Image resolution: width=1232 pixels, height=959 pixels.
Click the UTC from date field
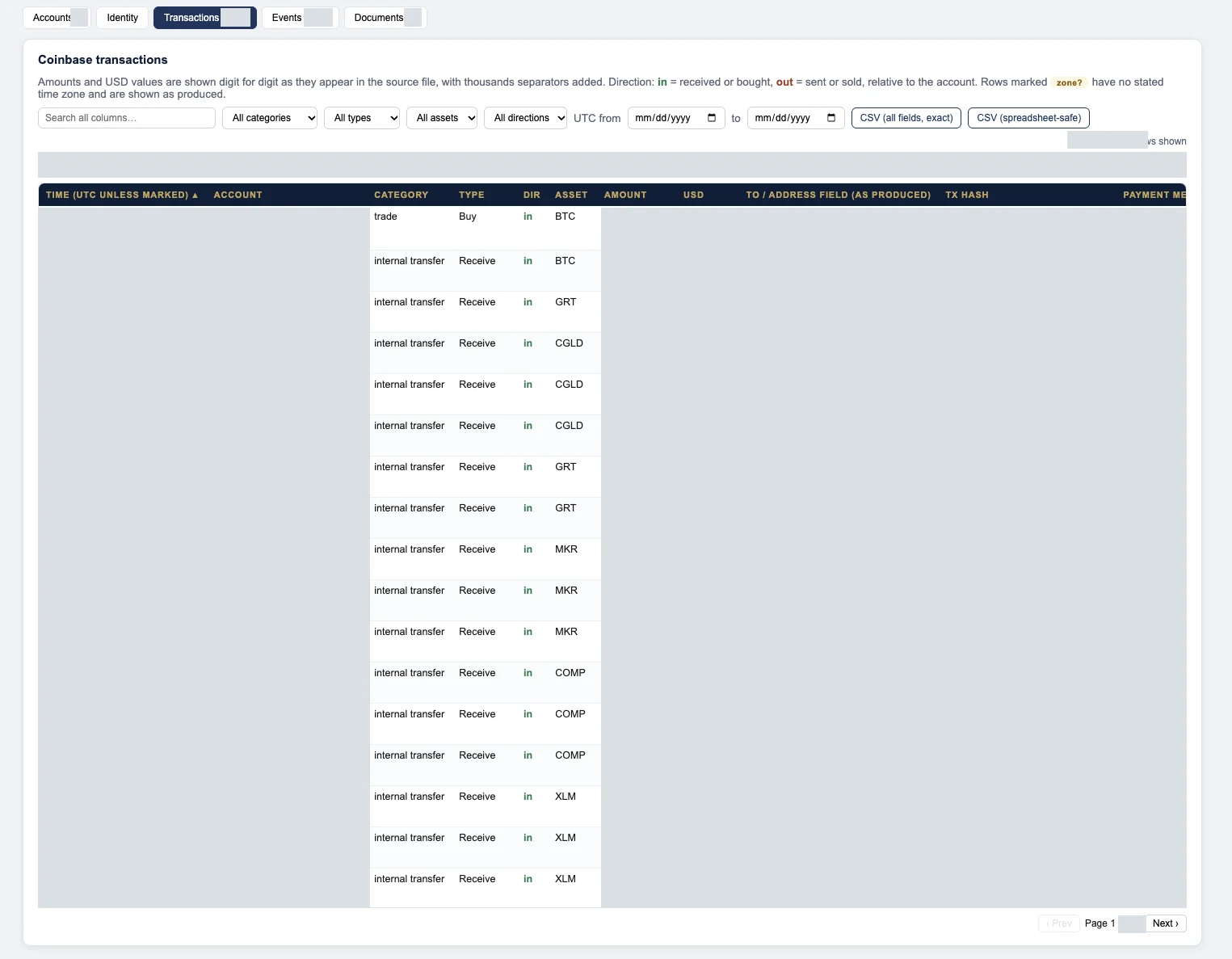(676, 118)
